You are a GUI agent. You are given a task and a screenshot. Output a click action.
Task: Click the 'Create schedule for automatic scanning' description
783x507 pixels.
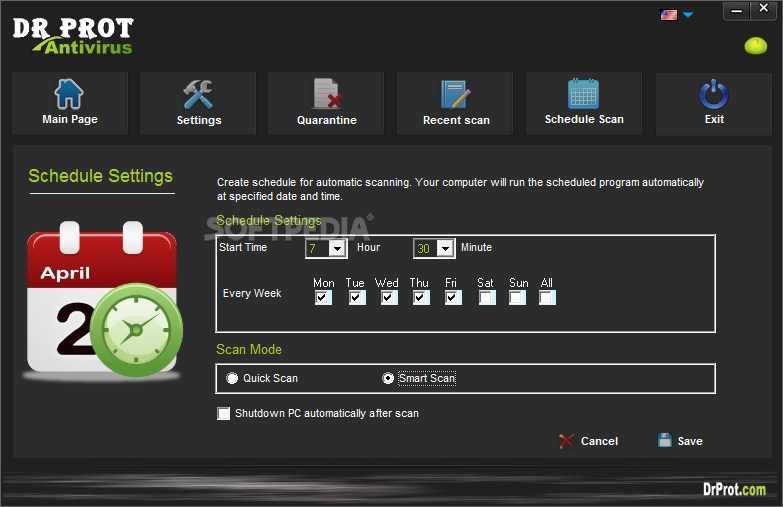(x=460, y=189)
